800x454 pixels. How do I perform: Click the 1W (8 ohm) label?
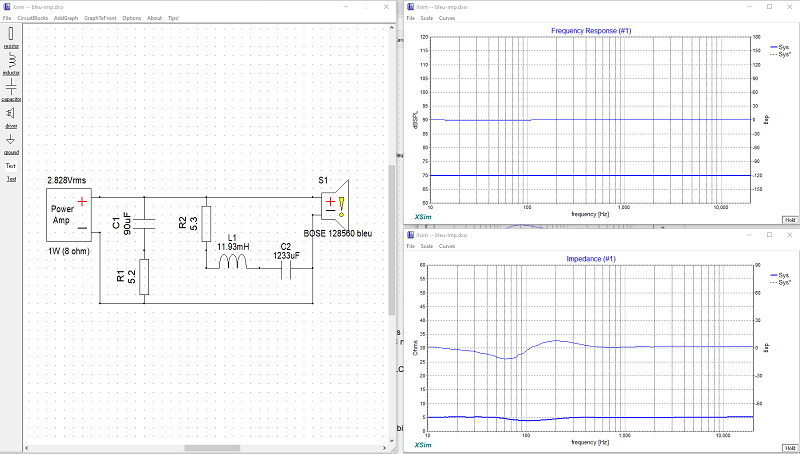(69, 251)
